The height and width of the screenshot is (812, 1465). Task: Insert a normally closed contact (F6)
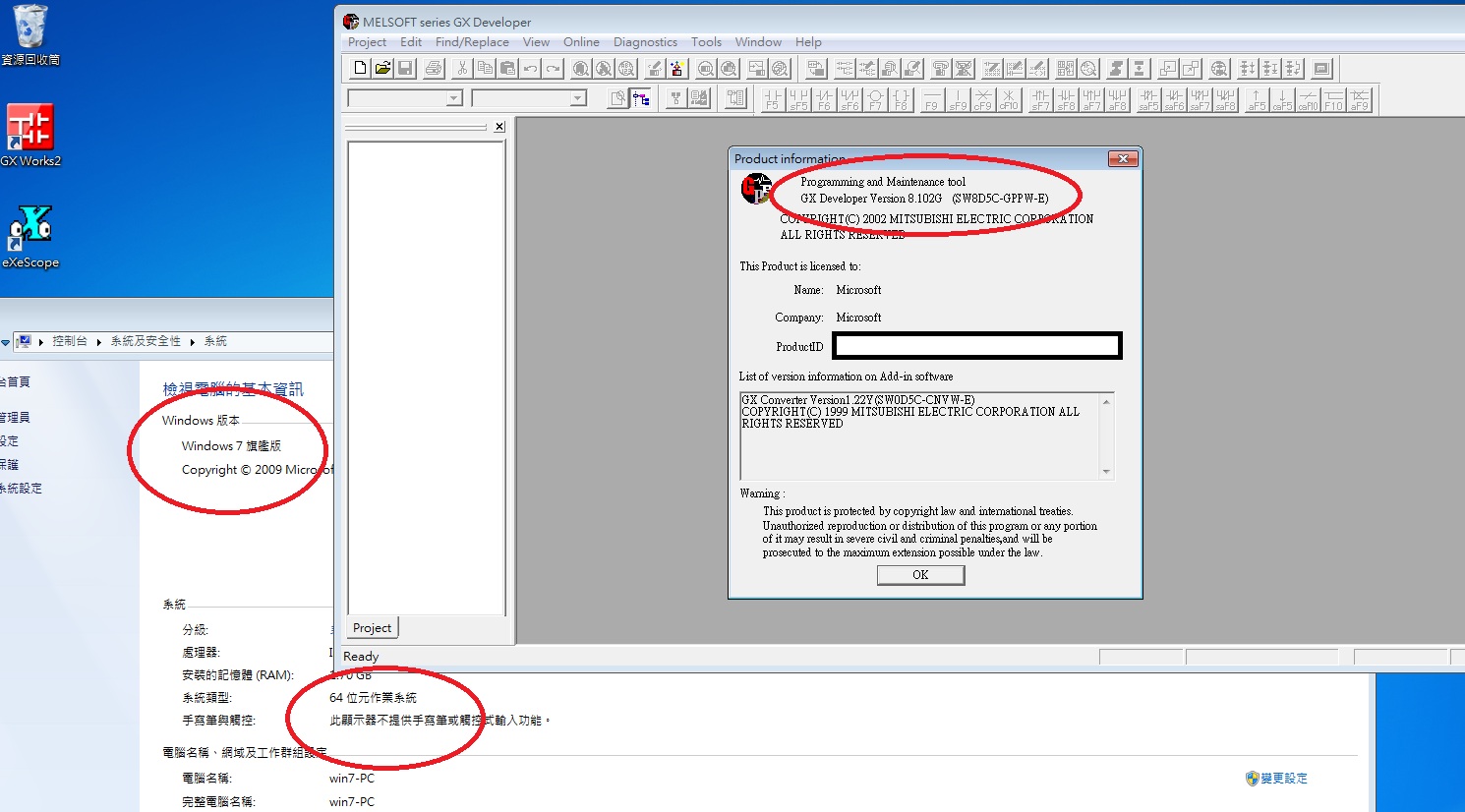[x=824, y=99]
